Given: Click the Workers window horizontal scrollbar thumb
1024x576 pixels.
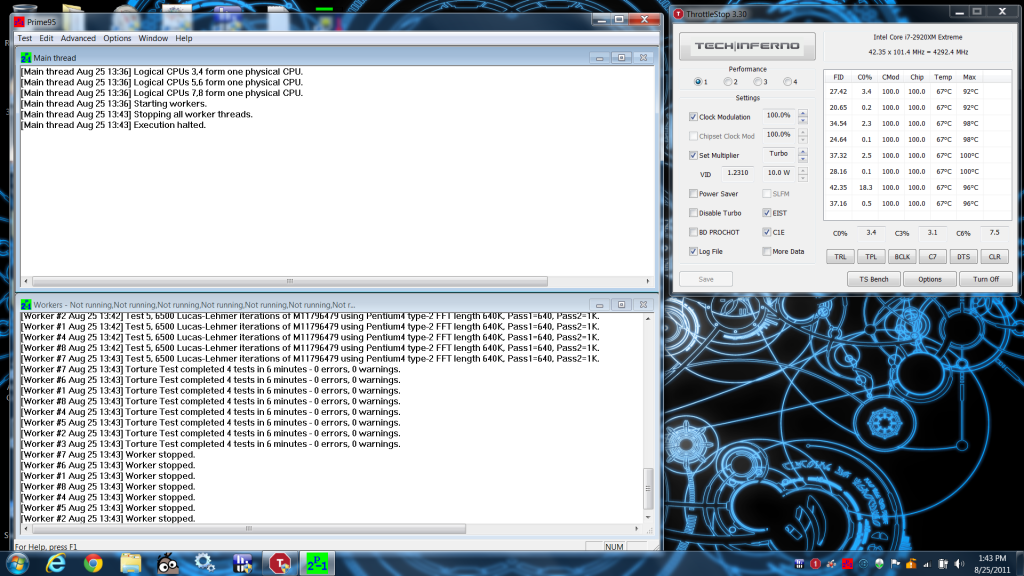Looking at the screenshot, I should 248,528.
